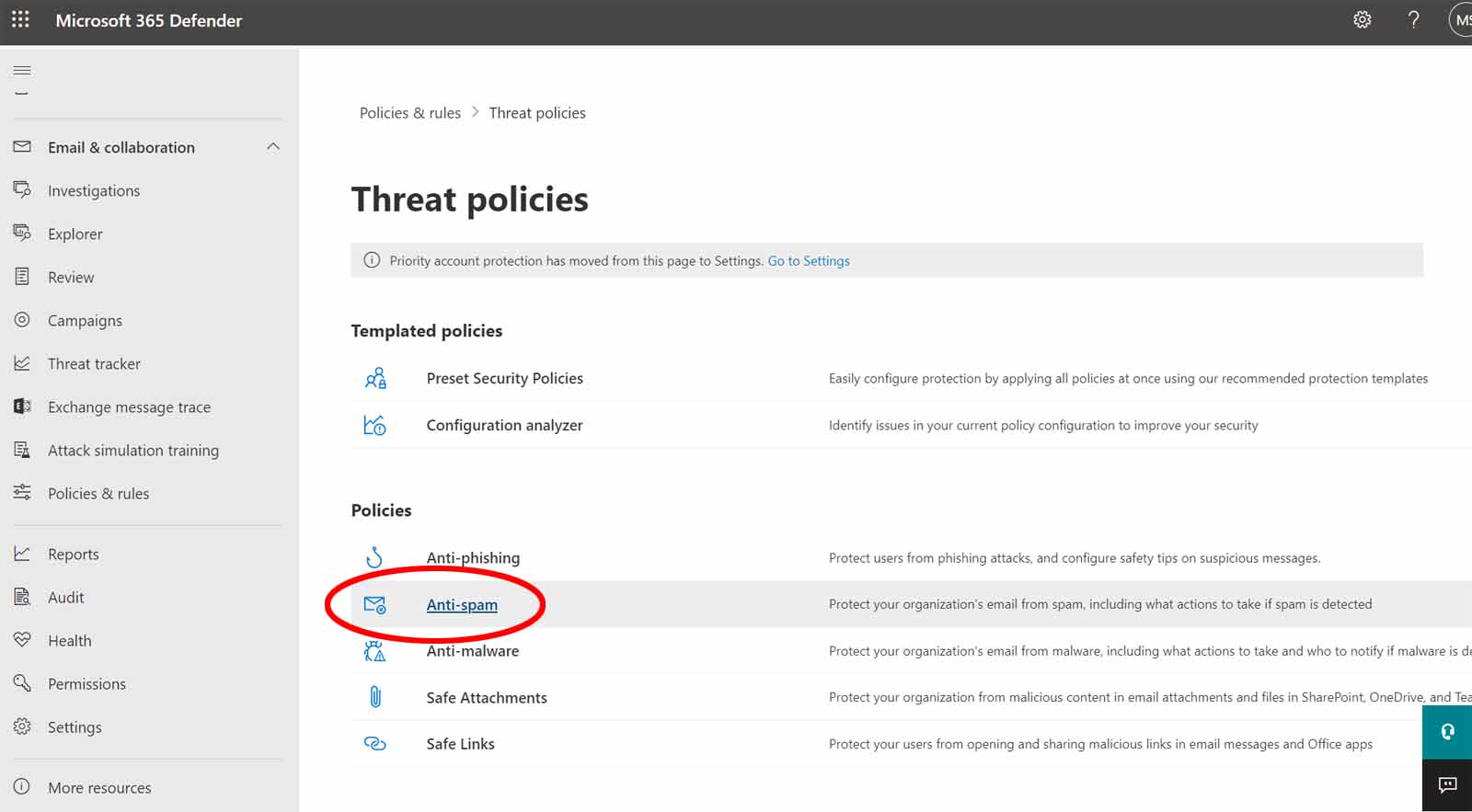The height and width of the screenshot is (812, 1472).
Task: Open Exchange message trace in the sidebar
Action: coord(129,406)
